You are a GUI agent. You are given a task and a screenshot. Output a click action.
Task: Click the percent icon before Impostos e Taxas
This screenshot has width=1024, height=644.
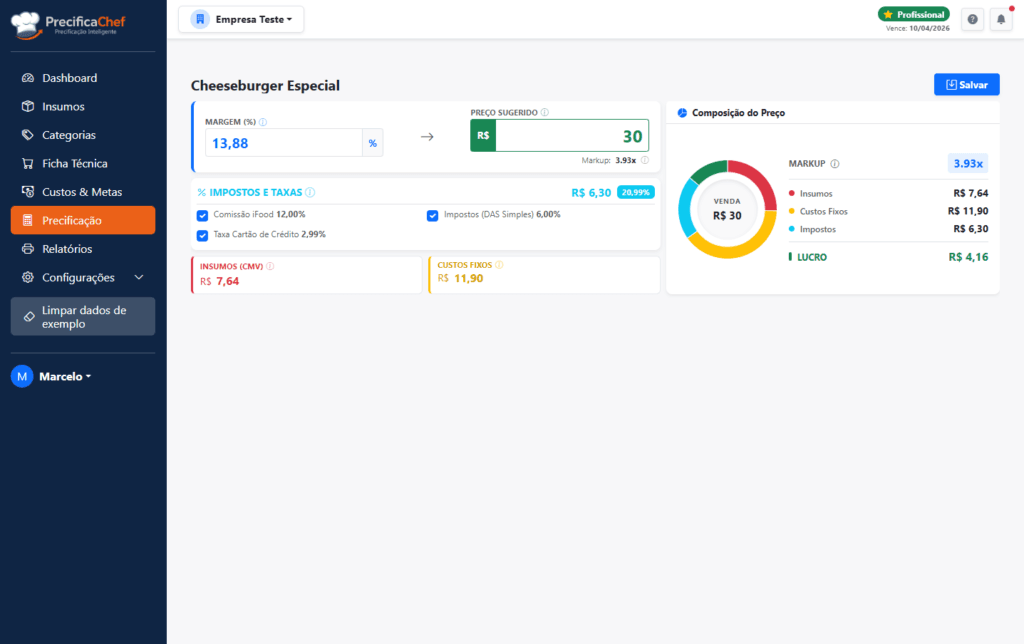pos(202,193)
